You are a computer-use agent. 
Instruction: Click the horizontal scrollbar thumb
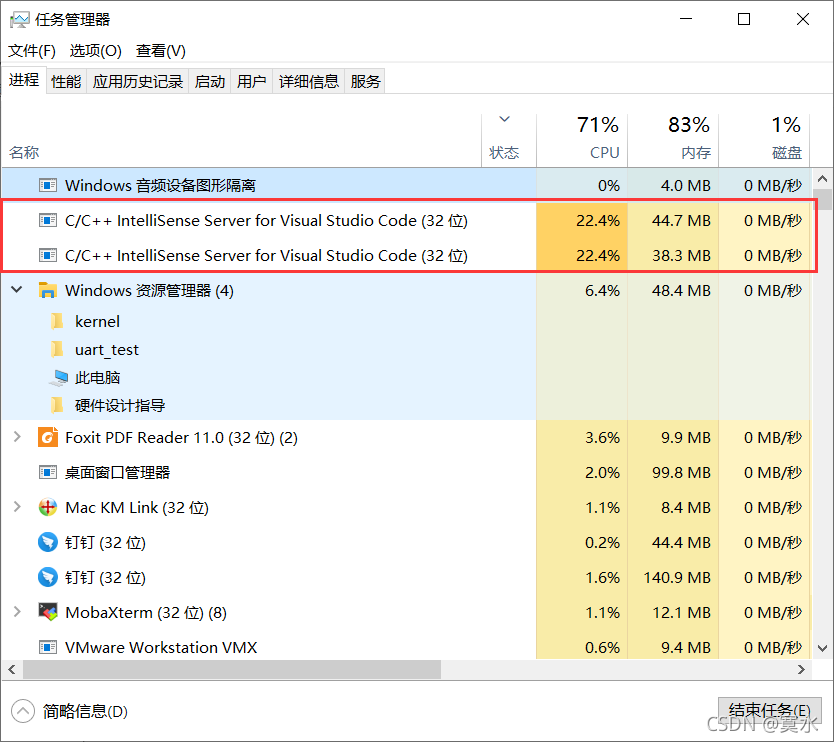point(231,669)
